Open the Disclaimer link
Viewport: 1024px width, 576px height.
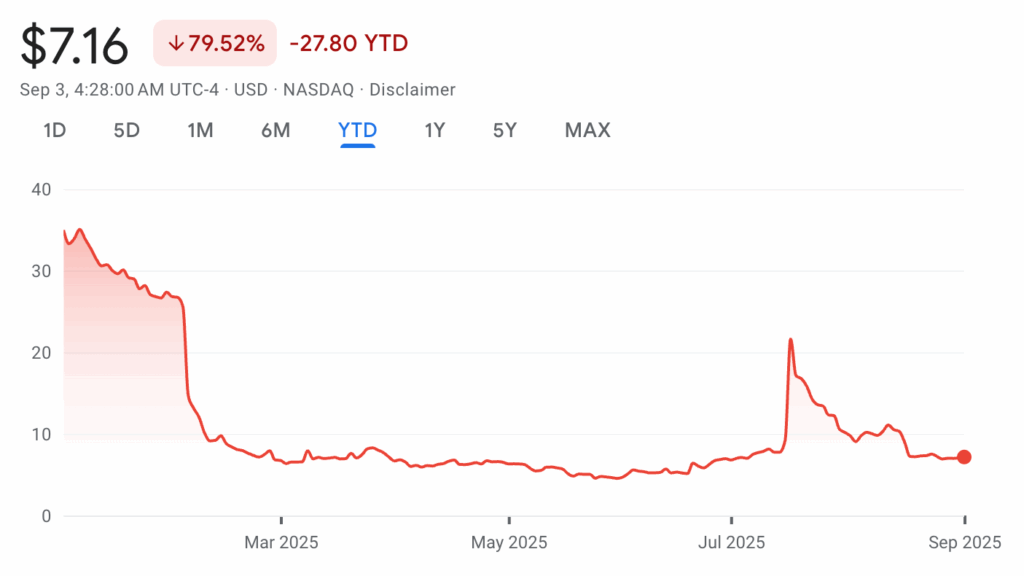pos(412,90)
